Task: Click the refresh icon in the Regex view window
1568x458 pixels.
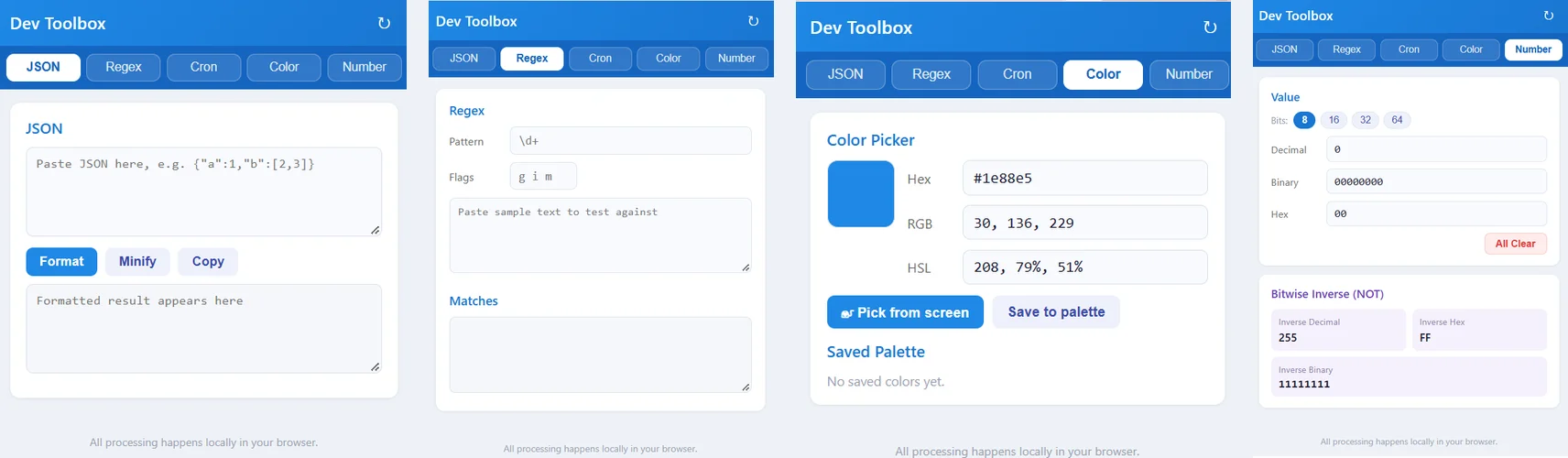Action: click(753, 21)
